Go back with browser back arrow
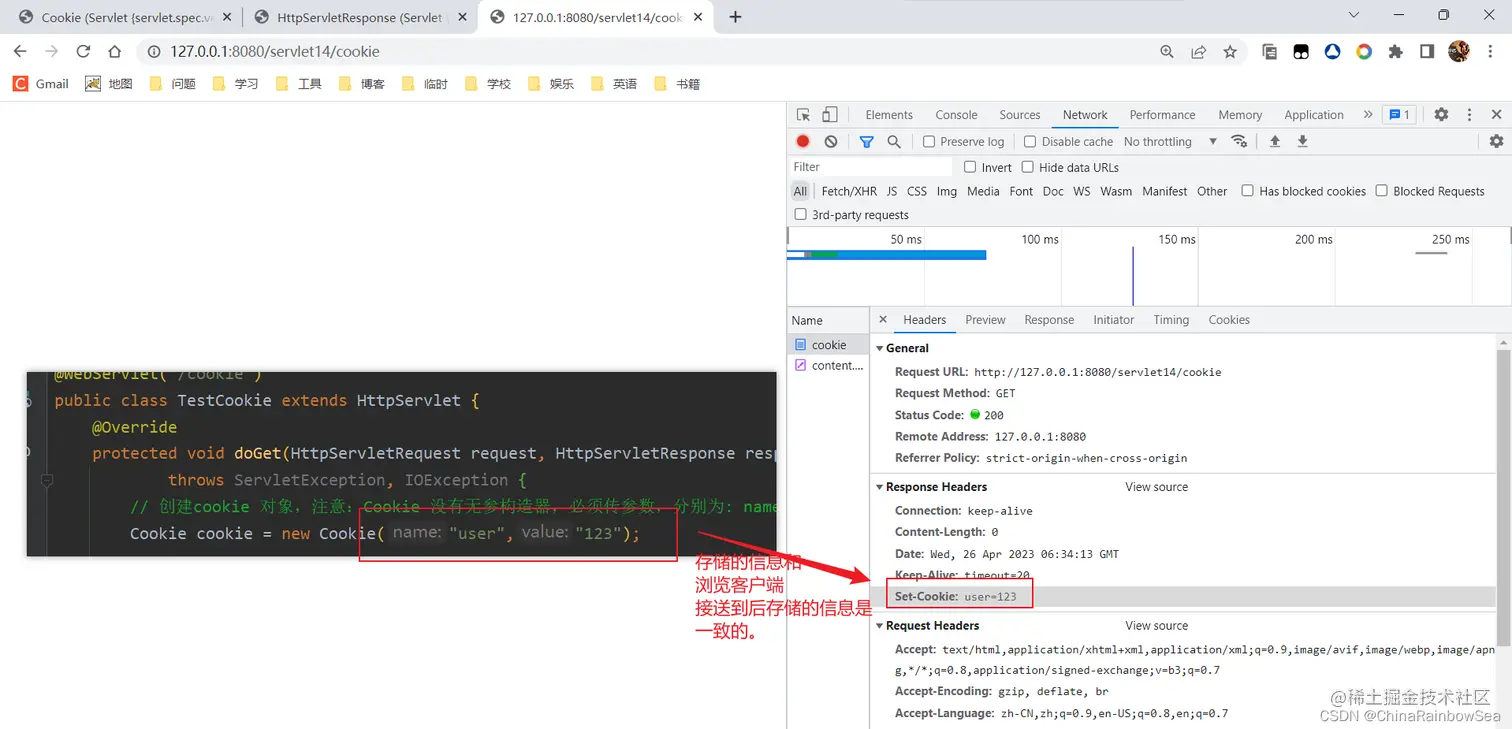This screenshot has height=729, width=1512. coord(20,52)
